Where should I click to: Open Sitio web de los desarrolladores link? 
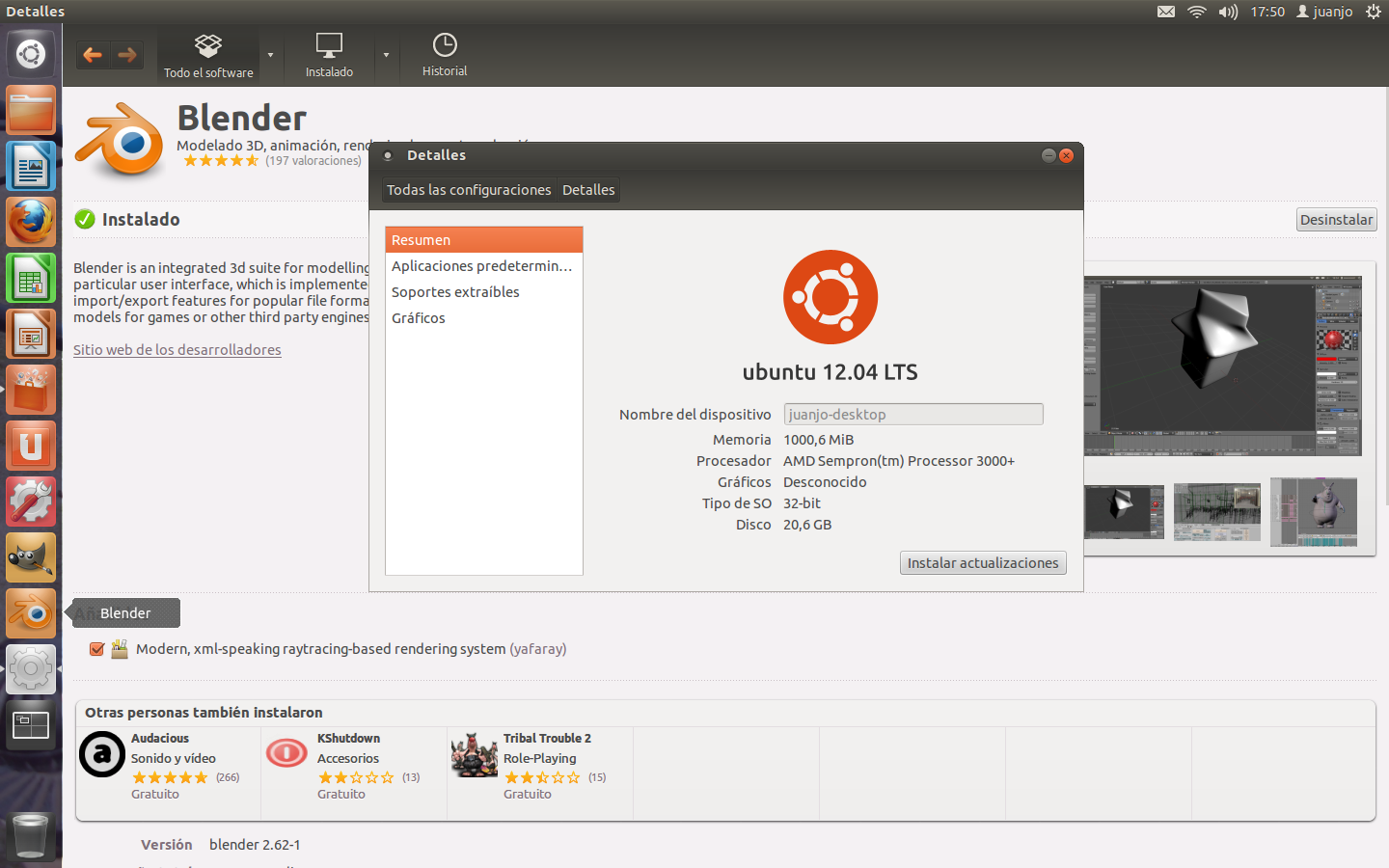177,350
